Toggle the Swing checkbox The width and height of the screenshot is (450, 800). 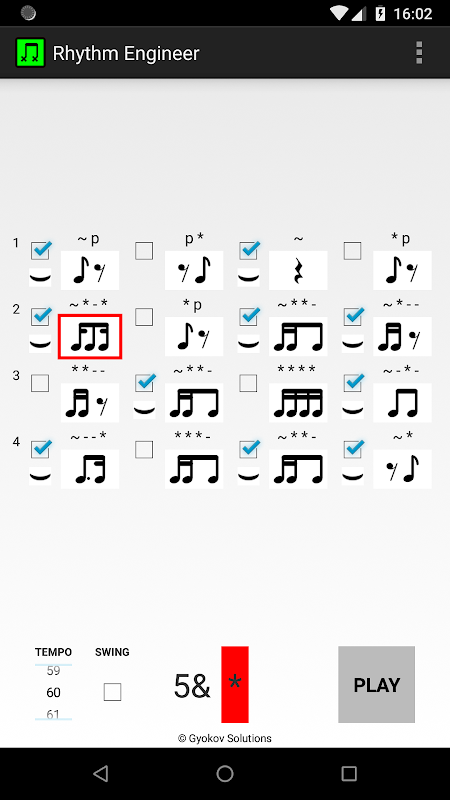coord(112,692)
